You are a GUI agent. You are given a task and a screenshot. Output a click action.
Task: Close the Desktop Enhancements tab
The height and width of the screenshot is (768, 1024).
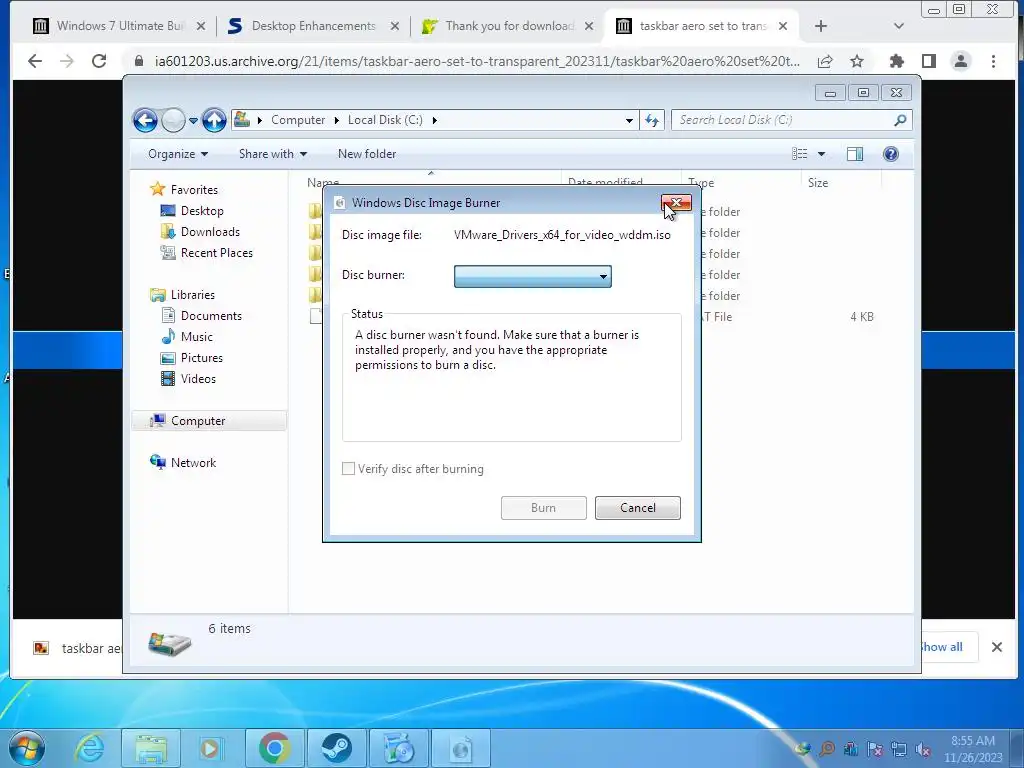click(x=394, y=26)
